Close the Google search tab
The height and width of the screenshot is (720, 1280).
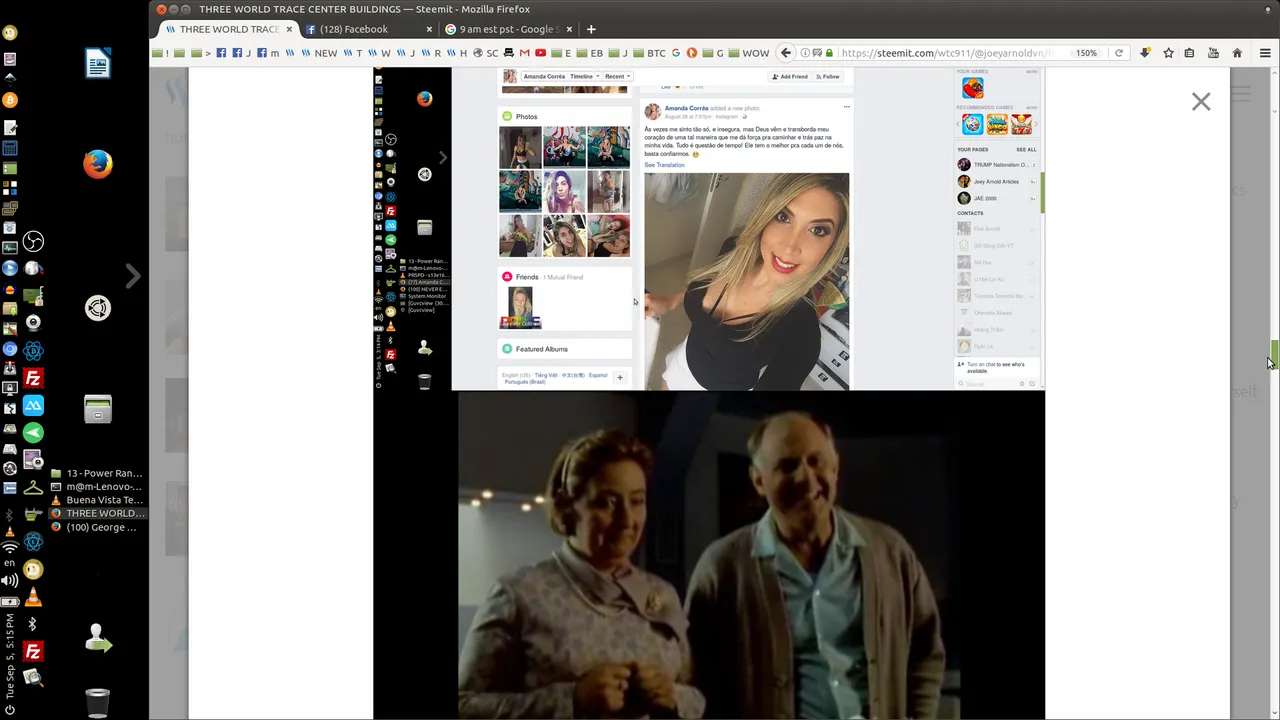pyautogui.click(x=569, y=29)
